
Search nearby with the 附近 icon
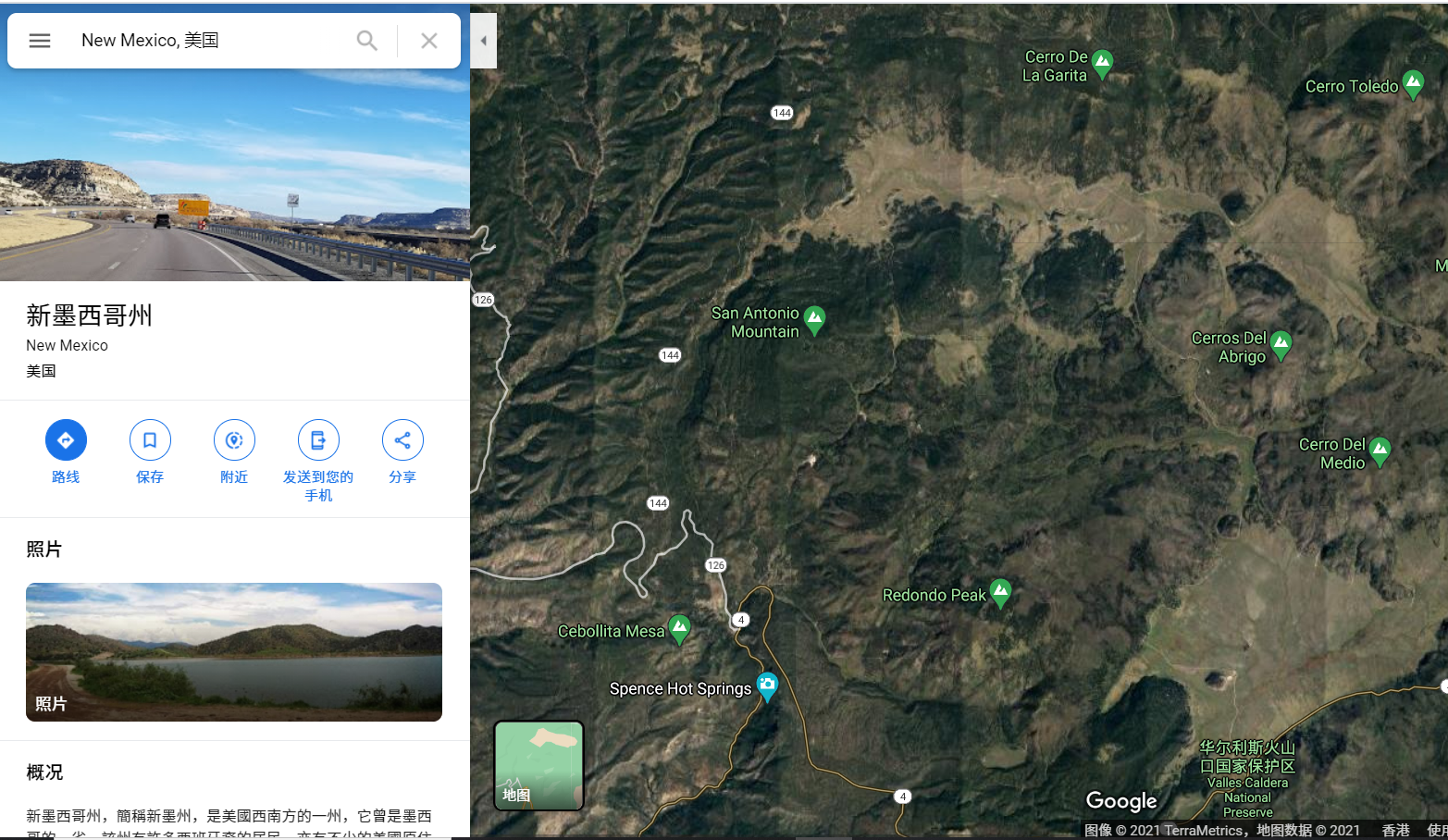click(234, 440)
